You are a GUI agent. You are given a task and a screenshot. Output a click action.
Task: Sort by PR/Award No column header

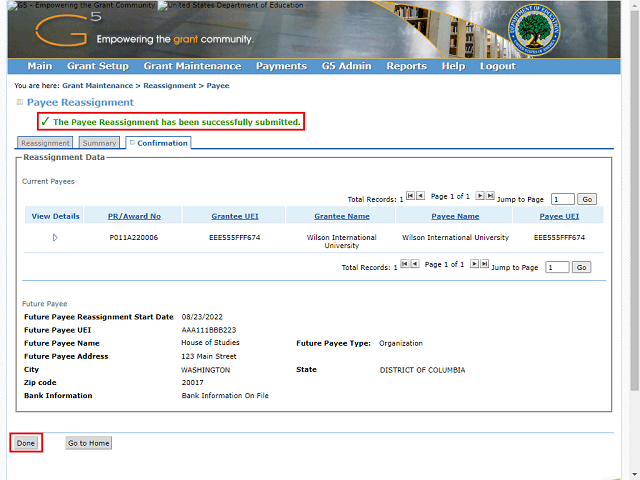[134, 216]
